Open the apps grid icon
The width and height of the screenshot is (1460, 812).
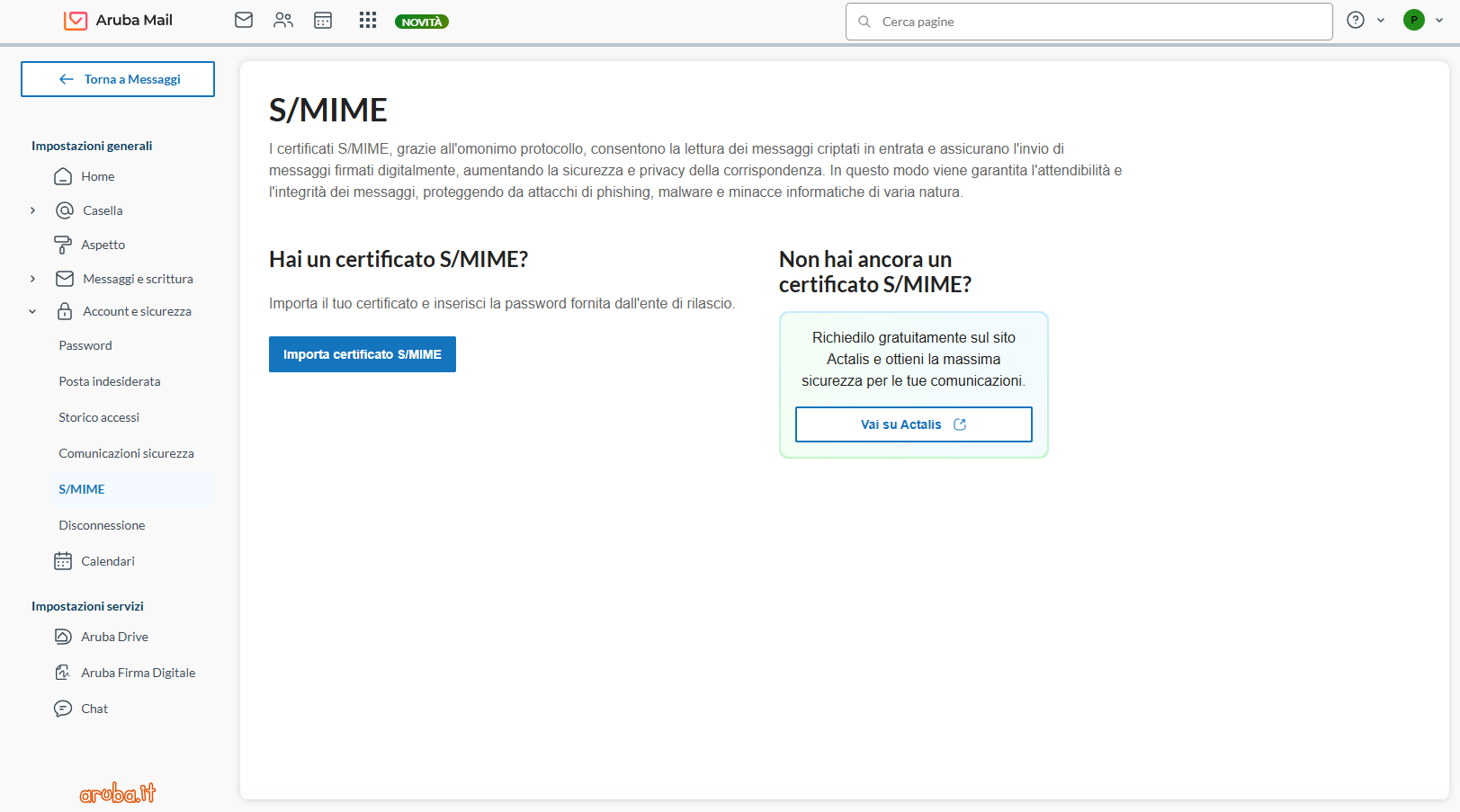(x=367, y=20)
